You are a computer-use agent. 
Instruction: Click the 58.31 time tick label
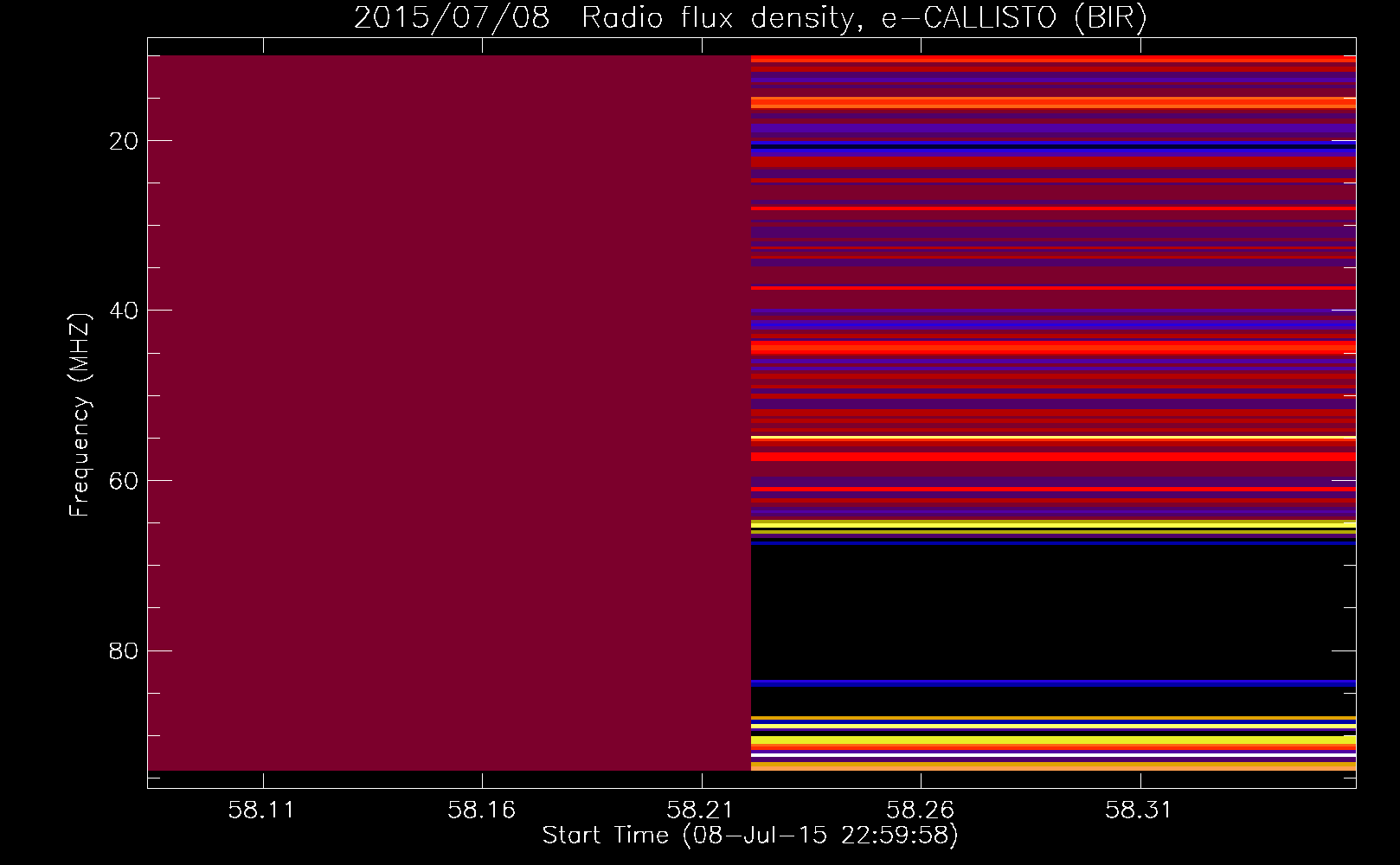1140,811
